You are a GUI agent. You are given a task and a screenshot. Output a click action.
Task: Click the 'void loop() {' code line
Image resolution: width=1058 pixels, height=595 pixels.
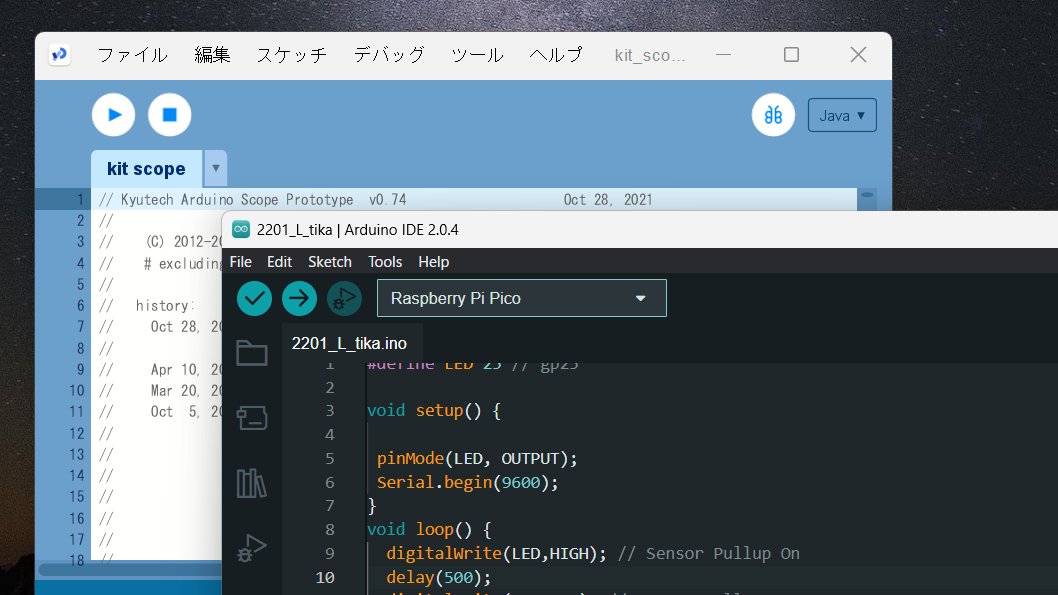tap(429, 530)
